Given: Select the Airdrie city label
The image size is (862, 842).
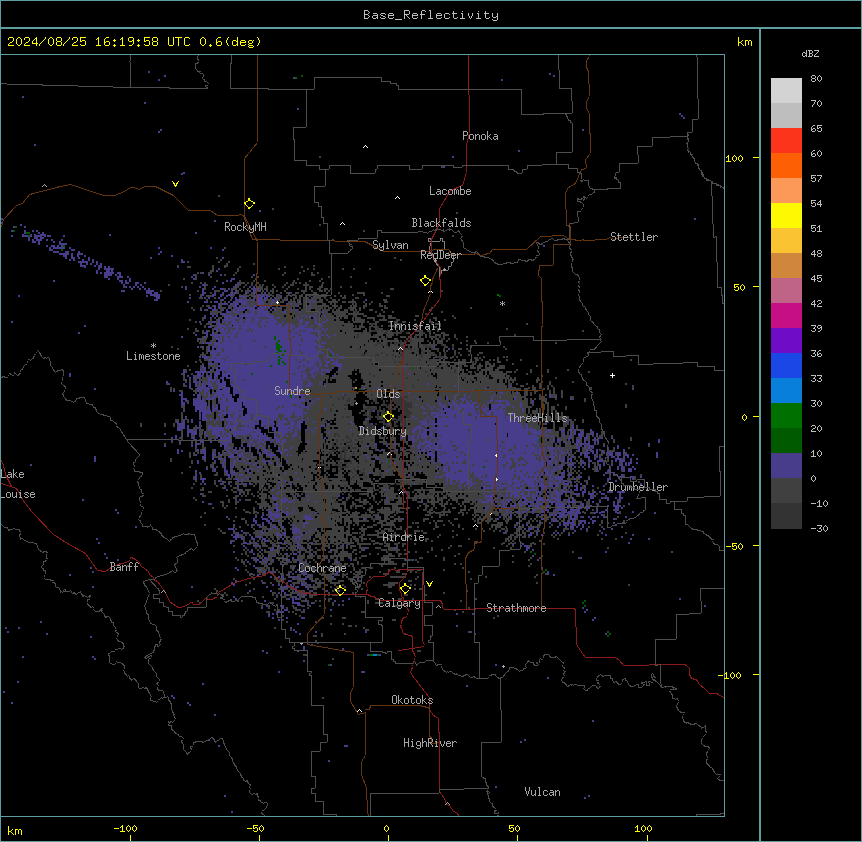Looking at the screenshot, I should (x=403, y=537).
